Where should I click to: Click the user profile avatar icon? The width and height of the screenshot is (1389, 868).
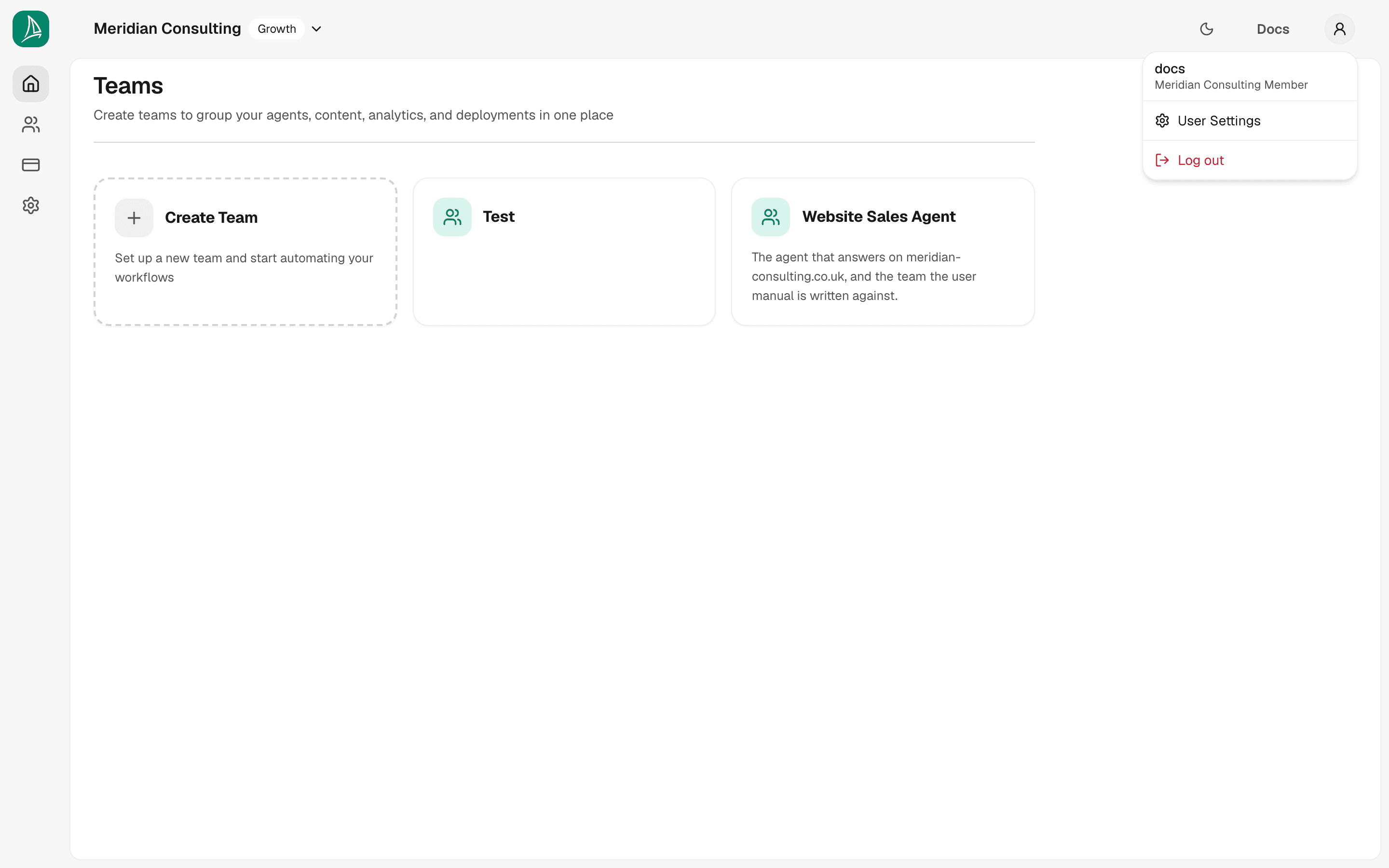pos(1340,29)
